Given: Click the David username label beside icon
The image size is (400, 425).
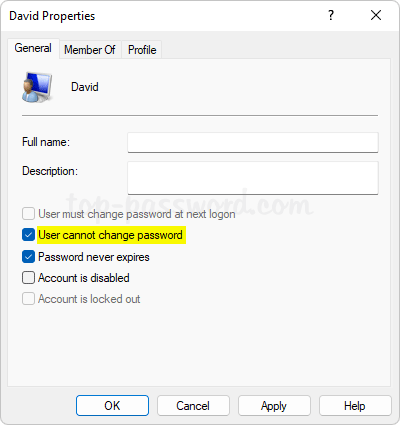Looking at the screenshot, I should 85,87.
